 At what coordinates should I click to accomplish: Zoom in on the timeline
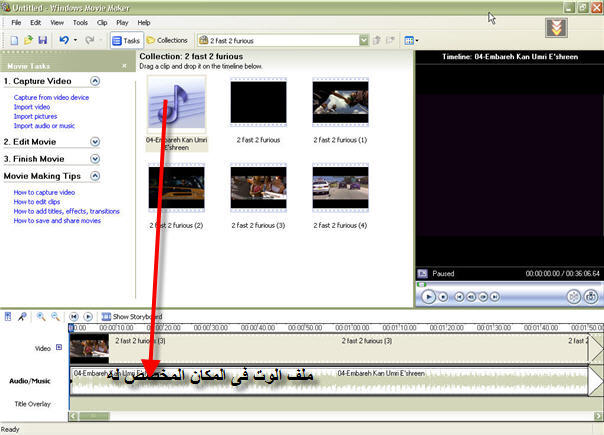tap(41, 316)
